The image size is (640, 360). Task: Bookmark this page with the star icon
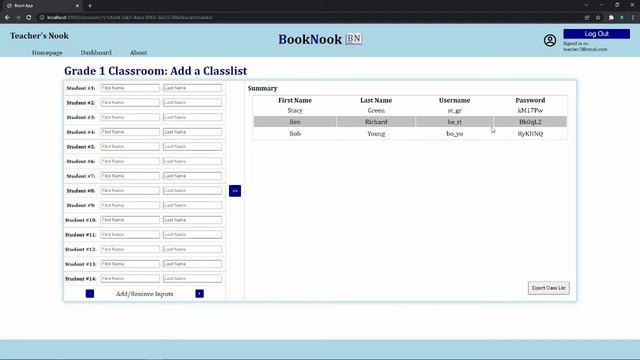coord(598,18)
